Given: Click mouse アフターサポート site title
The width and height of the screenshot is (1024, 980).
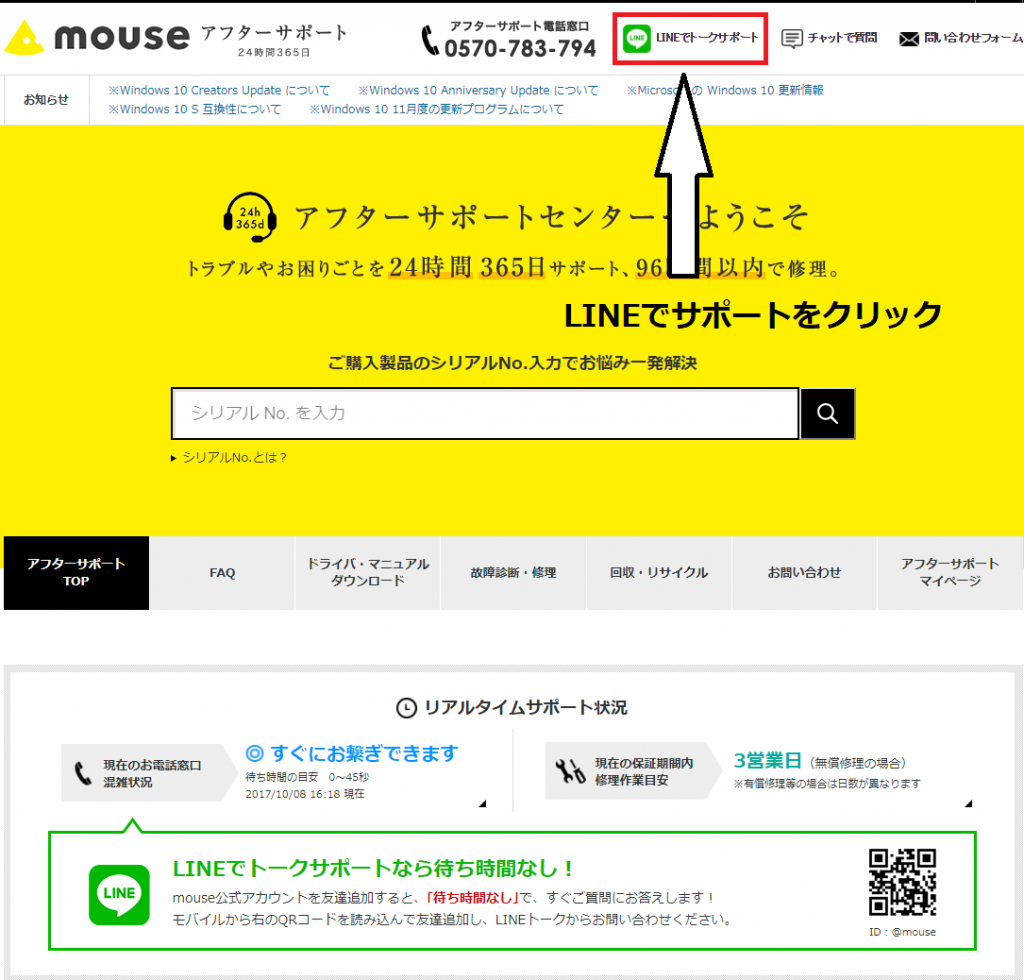Looking at the screenshot, I should point(201,38).
